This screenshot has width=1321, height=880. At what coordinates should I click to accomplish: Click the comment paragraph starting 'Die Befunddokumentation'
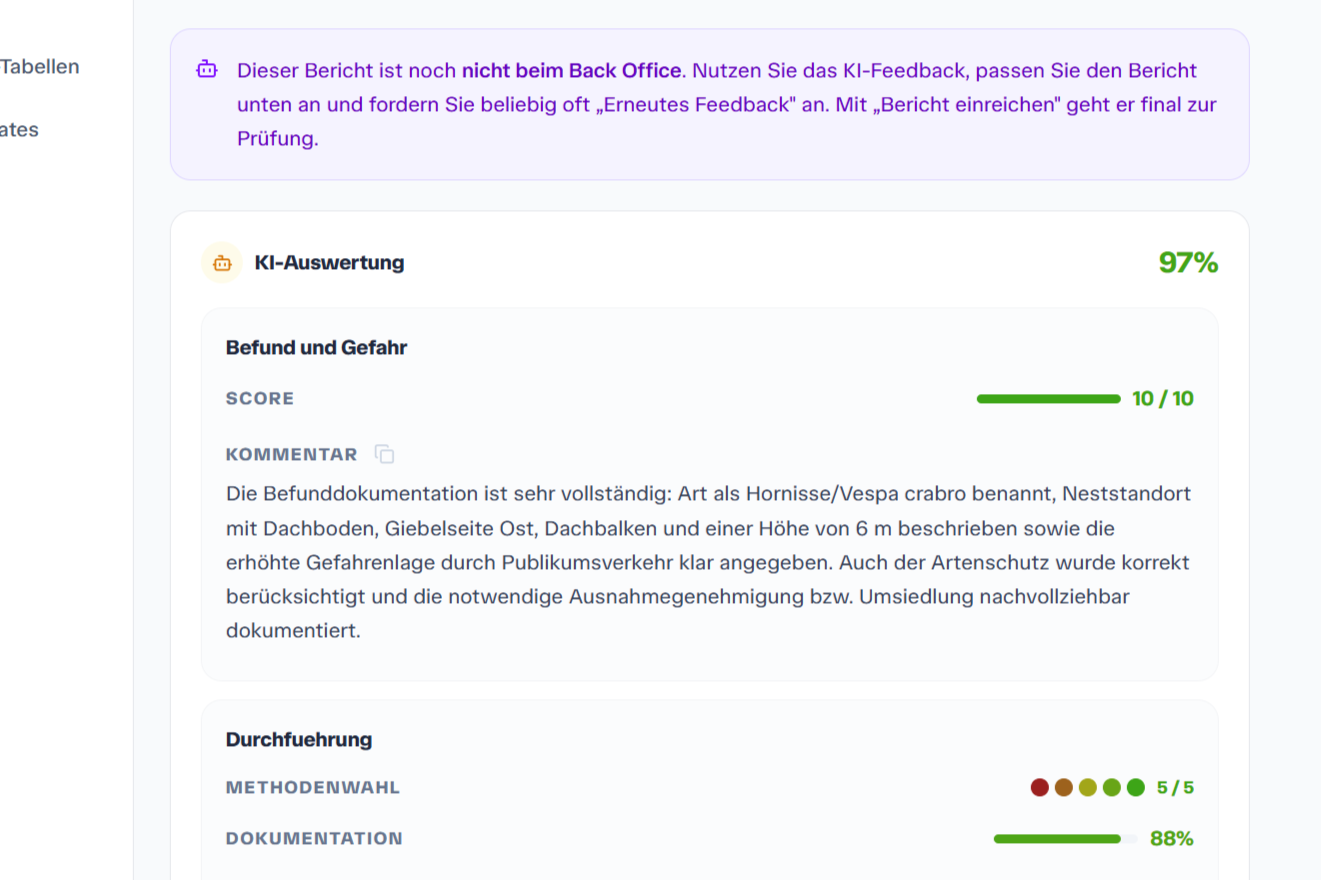tap(708, 563)
